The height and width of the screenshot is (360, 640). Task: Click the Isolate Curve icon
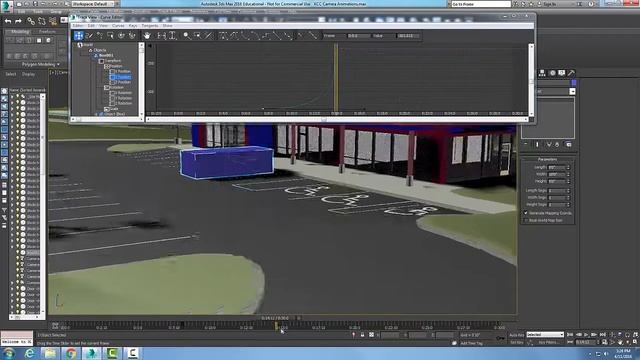point(208,36)
